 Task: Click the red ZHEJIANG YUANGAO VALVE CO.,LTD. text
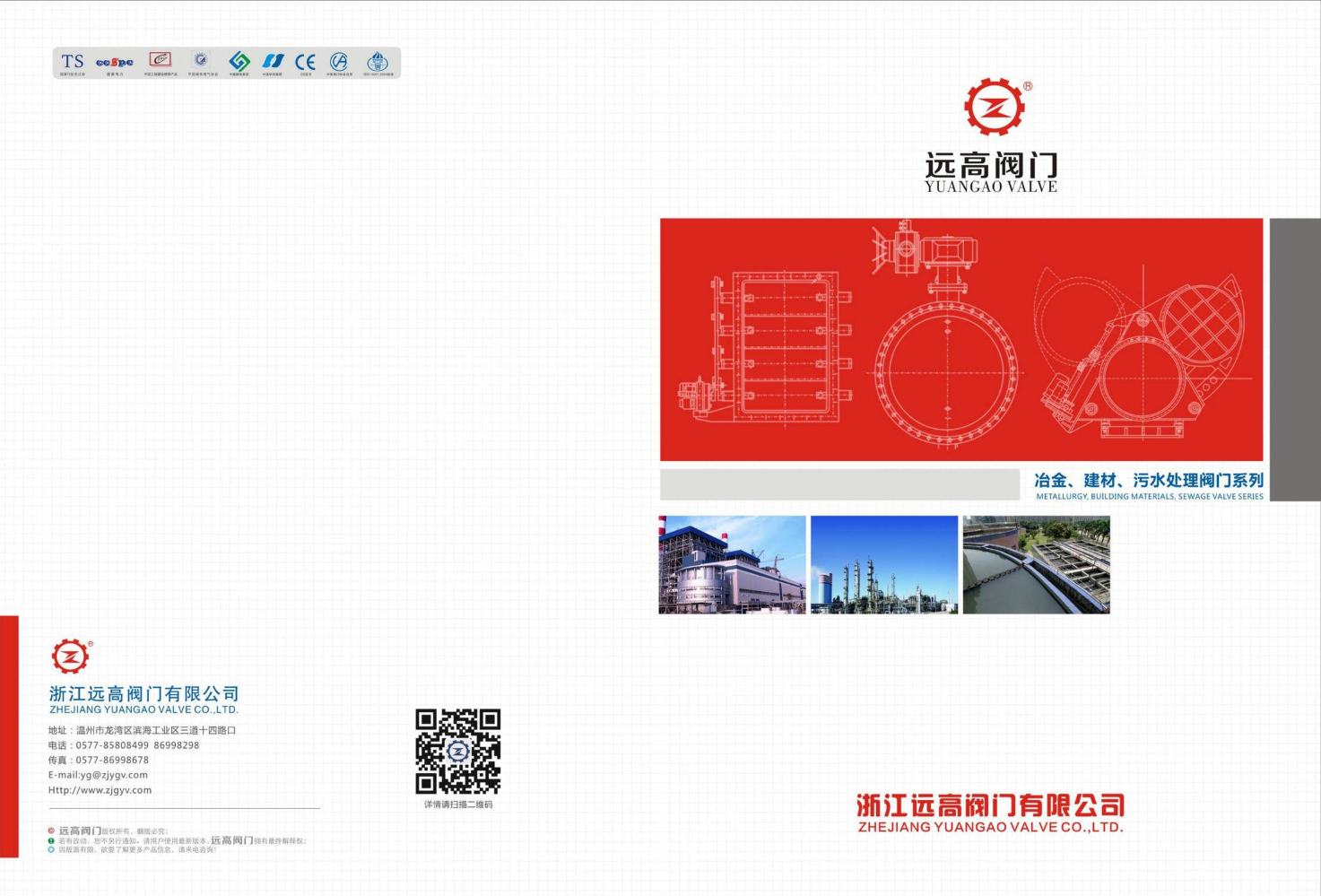coord(990,827)
